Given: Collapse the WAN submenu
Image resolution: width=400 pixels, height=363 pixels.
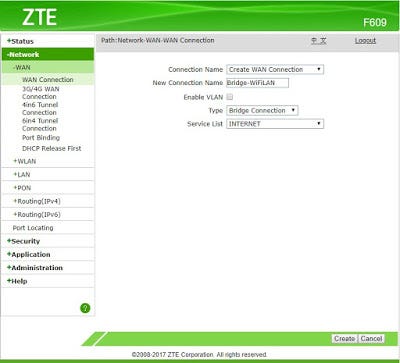Looking at the screenshot, I should pyautogui.click(x=22, y=67).
